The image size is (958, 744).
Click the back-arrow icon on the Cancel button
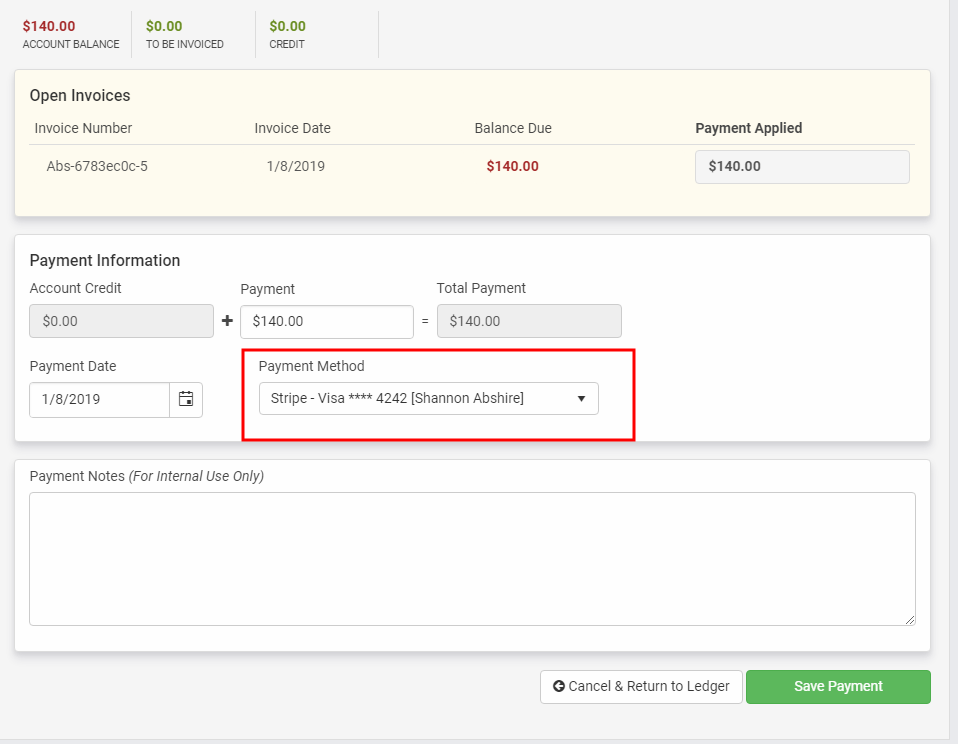point(559,686)
